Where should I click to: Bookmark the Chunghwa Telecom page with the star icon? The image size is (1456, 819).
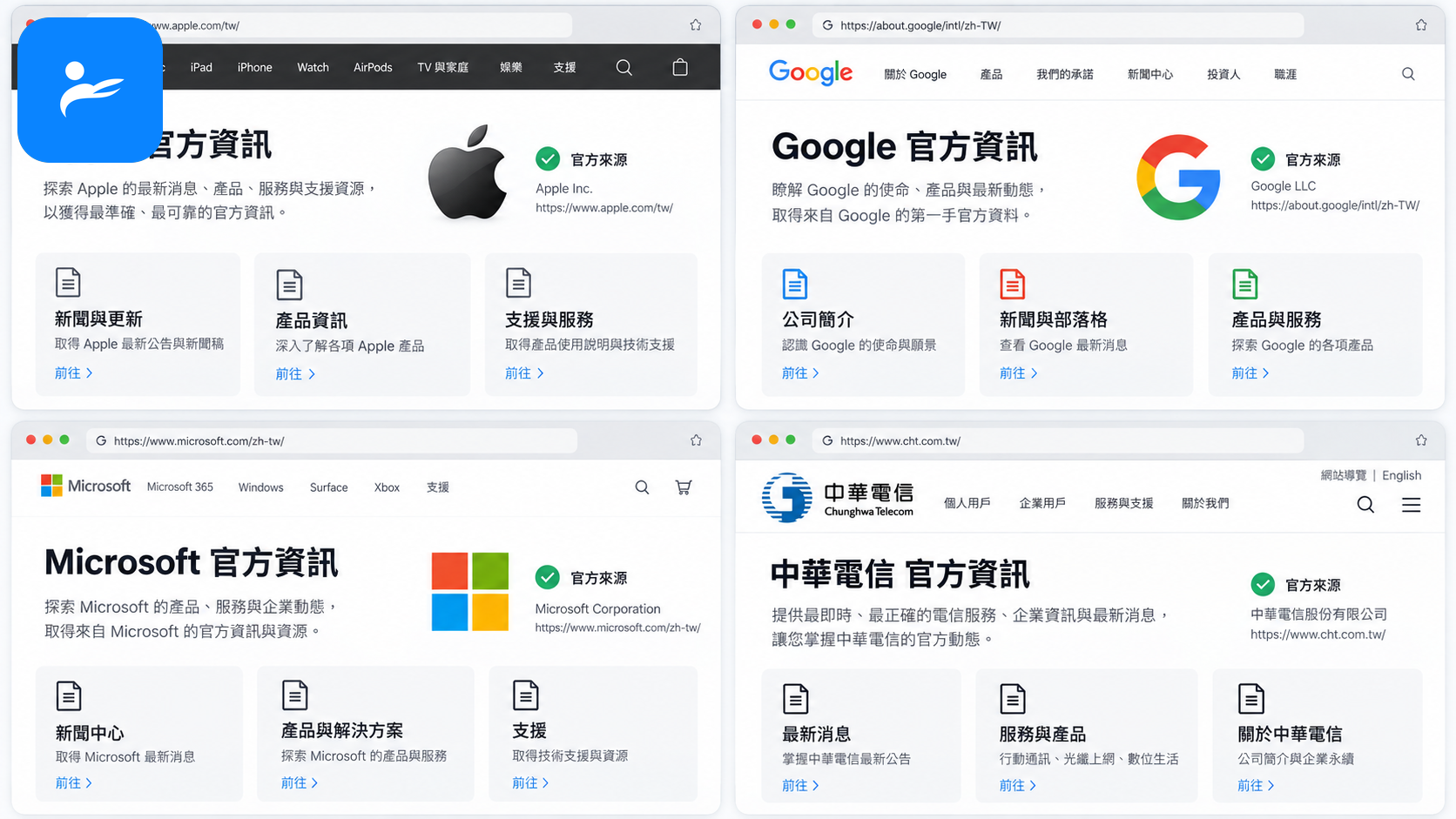1421,440
